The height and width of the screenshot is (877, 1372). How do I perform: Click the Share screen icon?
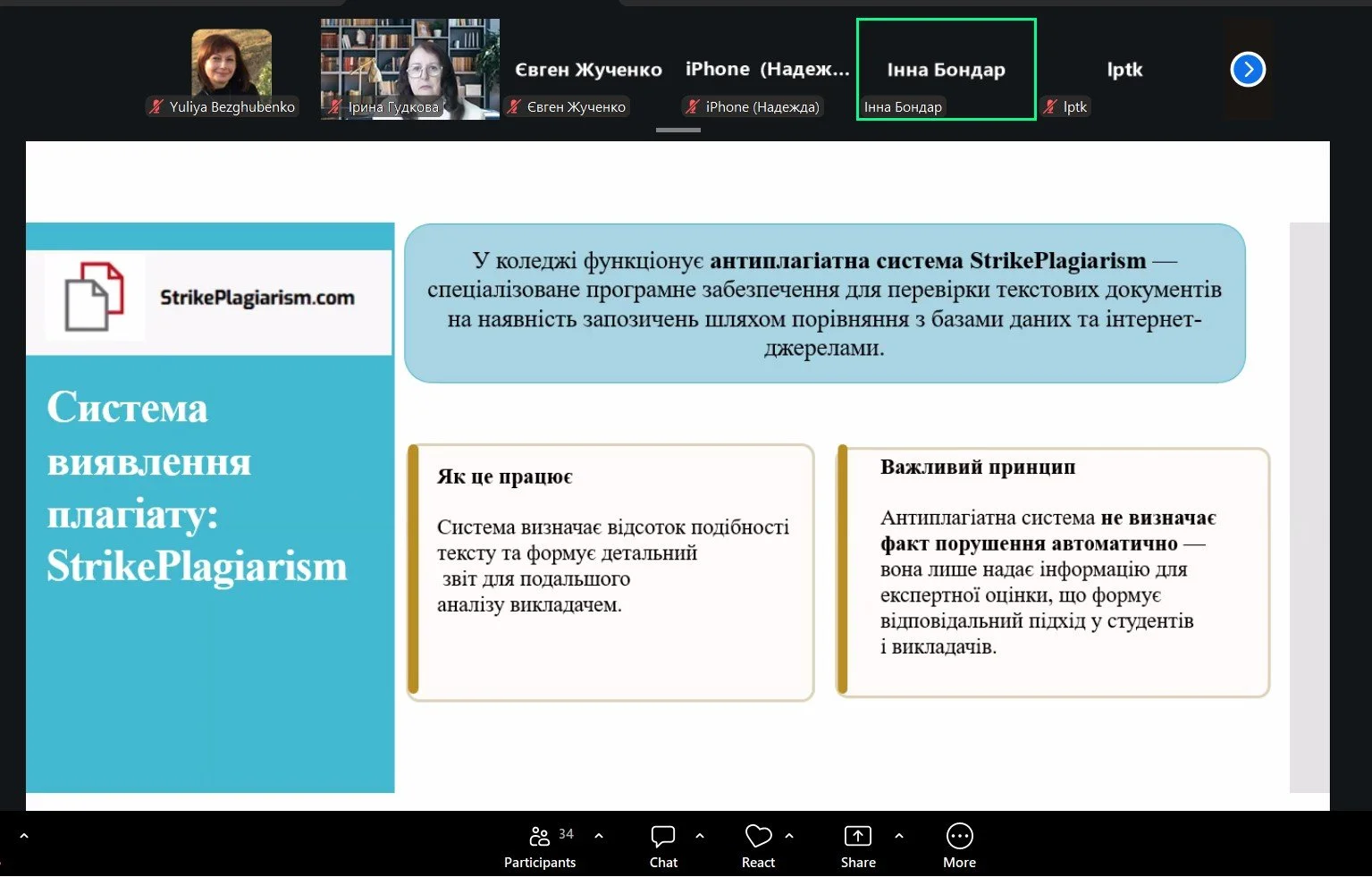click(x=858, y=836)
